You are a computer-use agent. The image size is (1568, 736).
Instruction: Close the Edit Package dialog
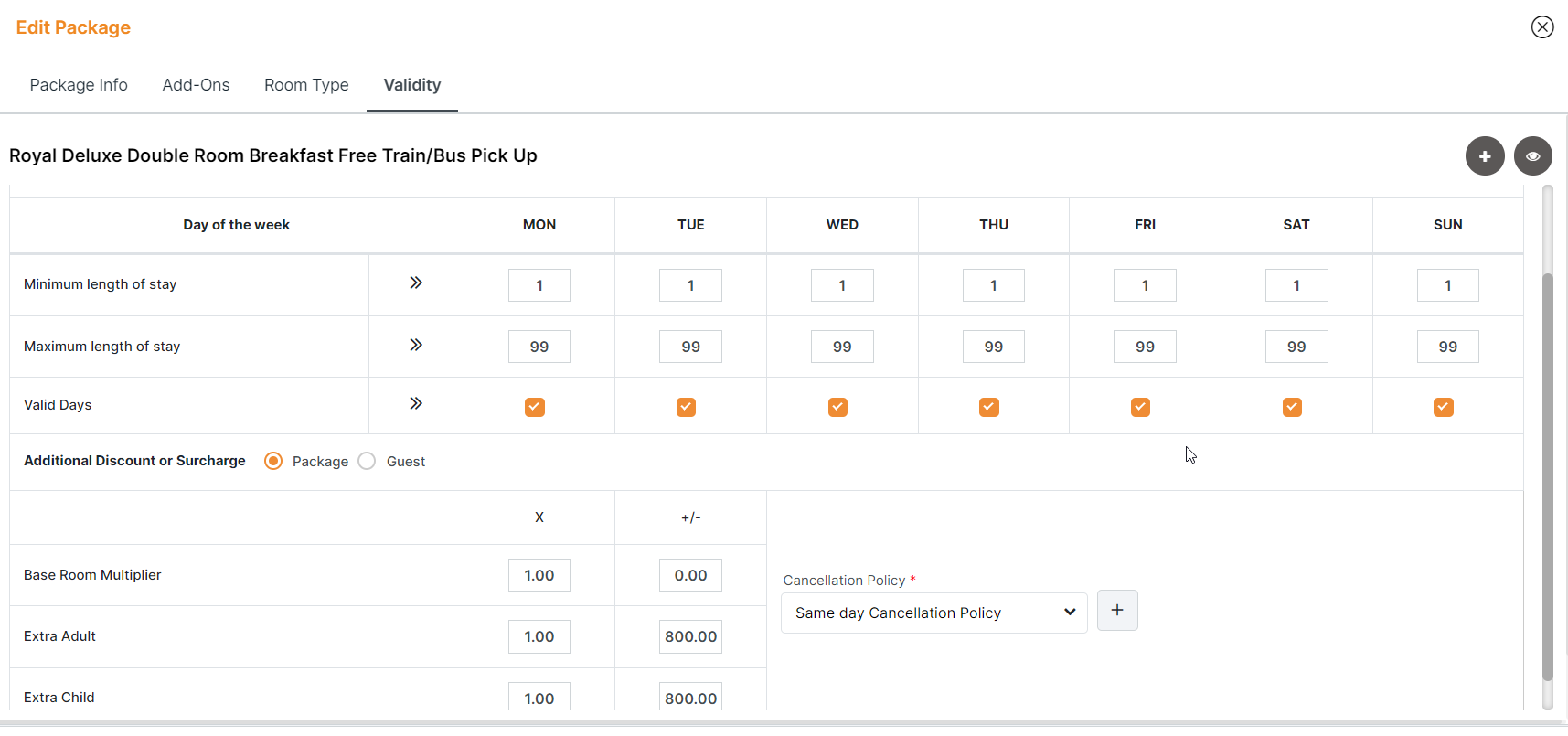(x=1541, y=27)
